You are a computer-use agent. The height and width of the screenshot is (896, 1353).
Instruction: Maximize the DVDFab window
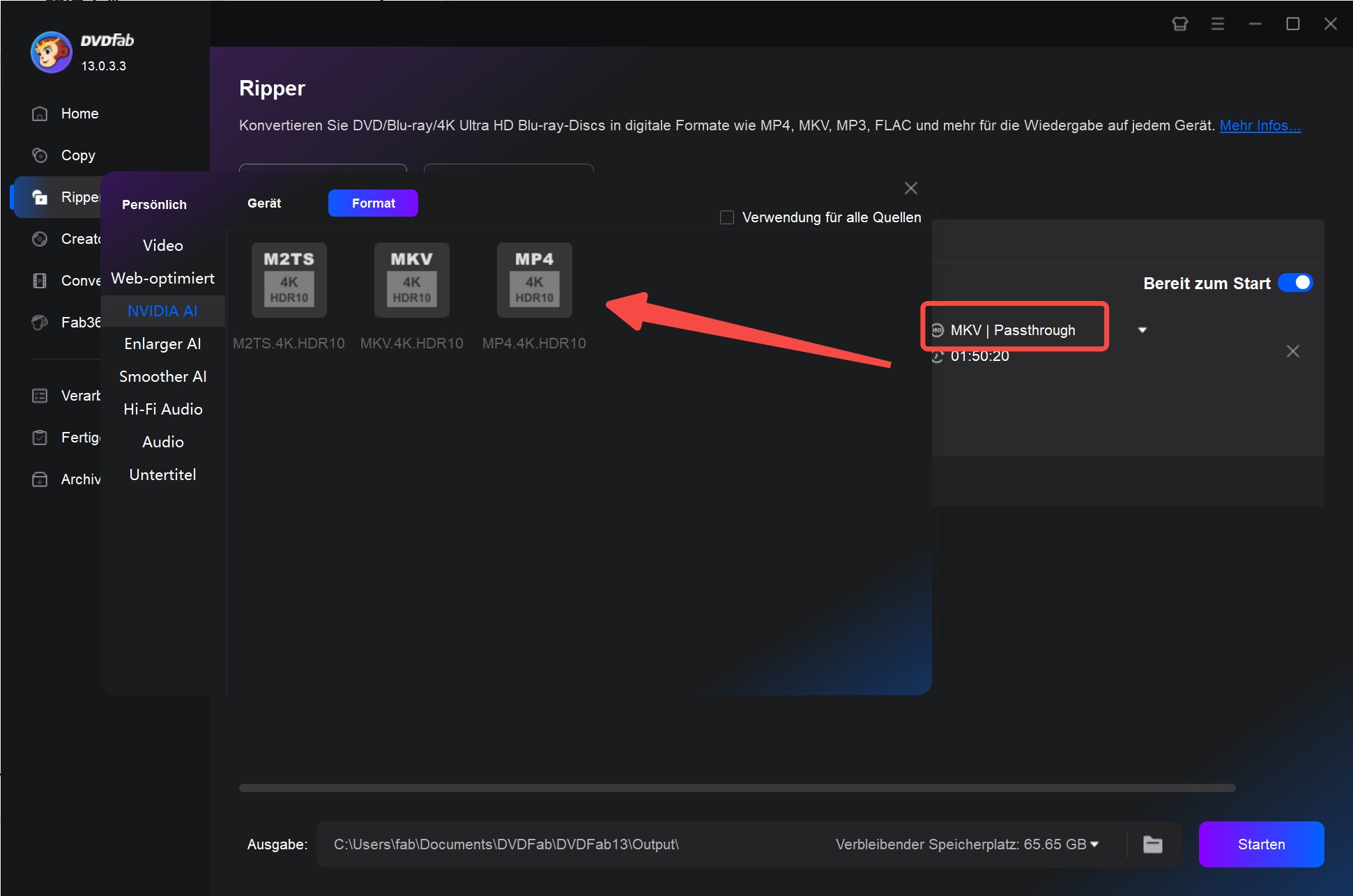1293,24
